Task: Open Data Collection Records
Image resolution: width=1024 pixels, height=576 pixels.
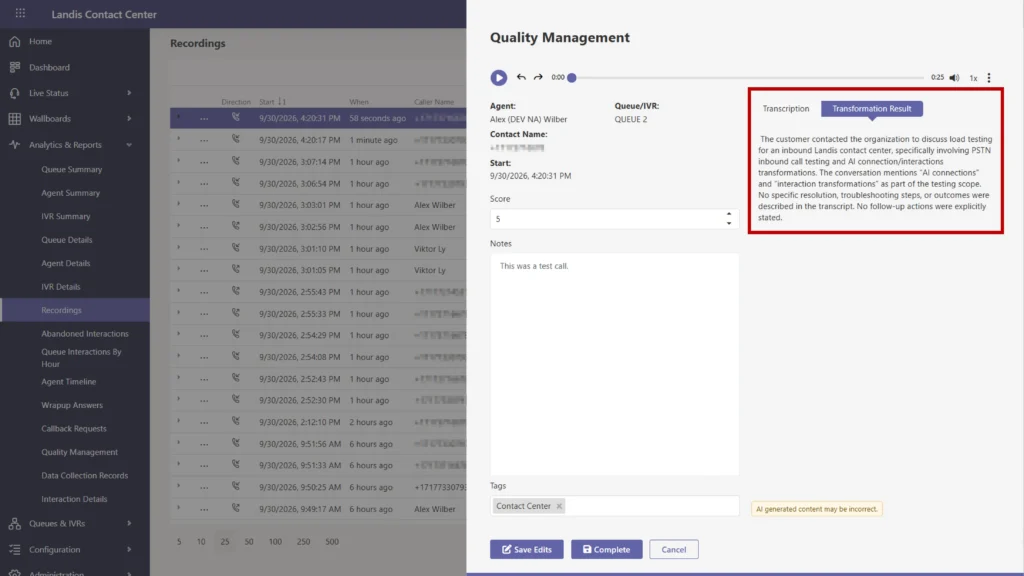Action: click(x=84, y=475)
